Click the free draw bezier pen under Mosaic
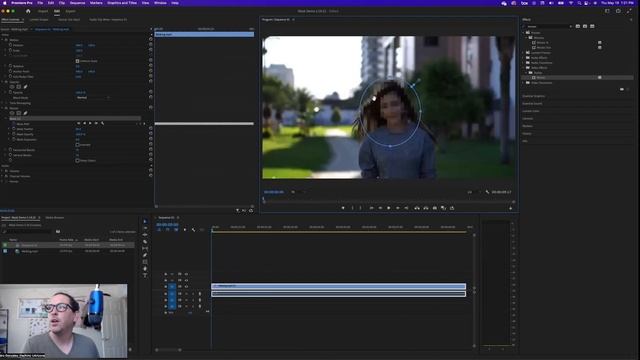The image size is (640, 360). coord(25,113)
